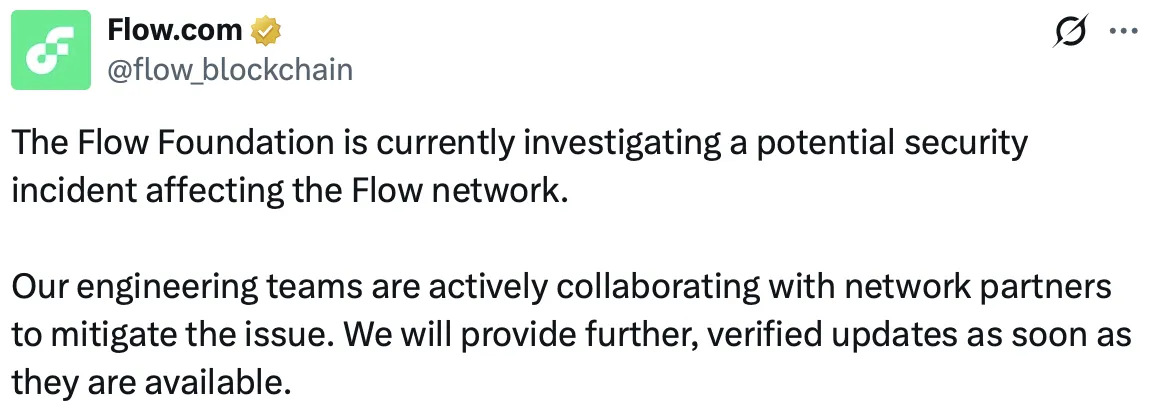Viewport: 1166px width, 402px height.
Task: Open the three-dot more options menu
Action: 1125,32
